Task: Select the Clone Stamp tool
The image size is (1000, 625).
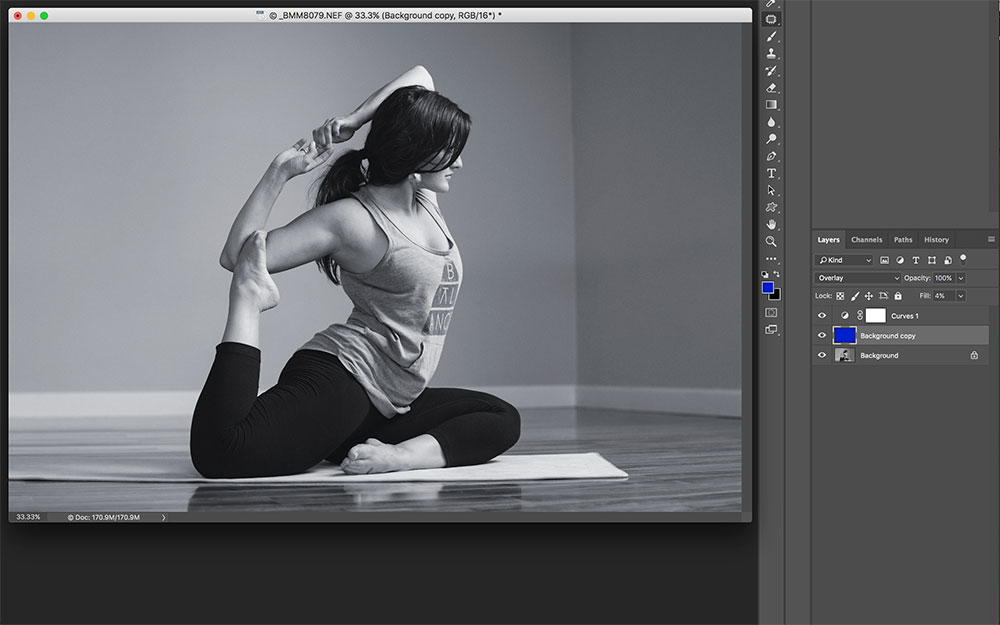Action: [x=771, y=54]
